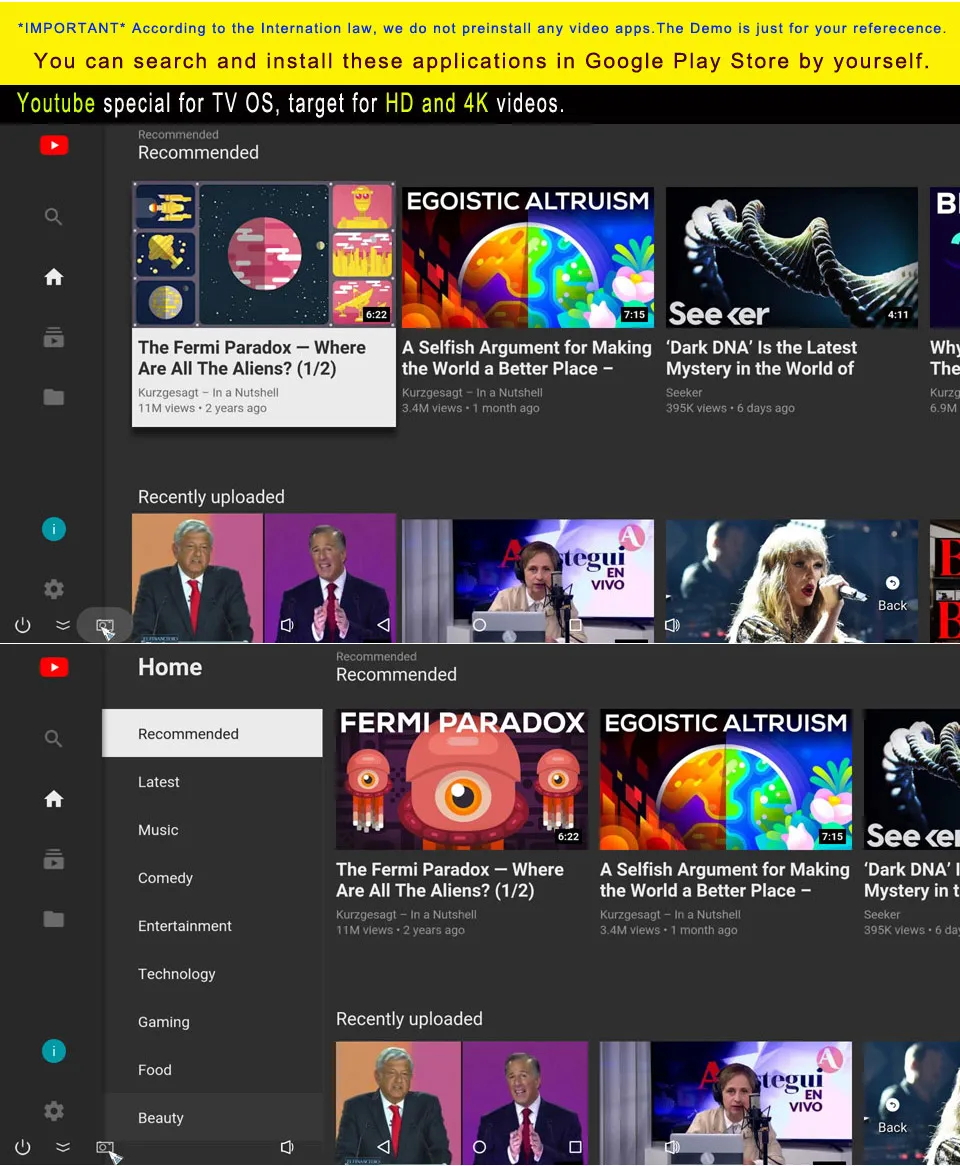Click the volume down icon in upper screenshot
The image size is (960, 1166).
(287, 625)
